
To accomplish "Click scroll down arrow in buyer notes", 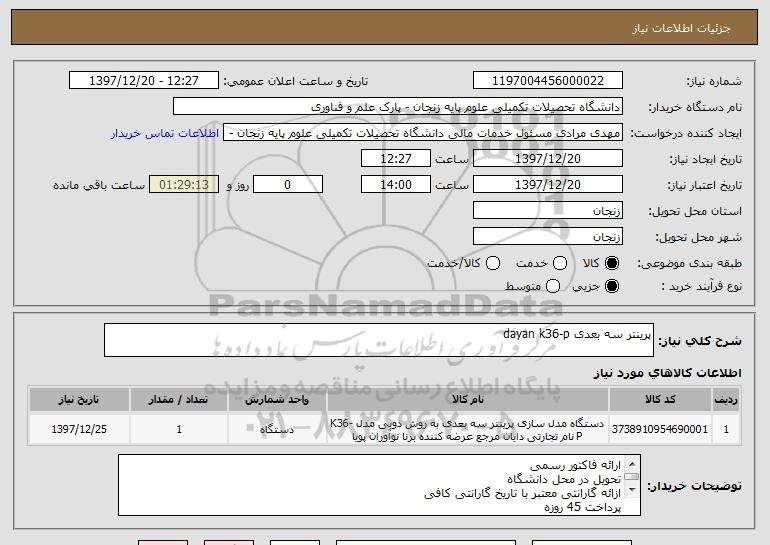I will [x=632, y=490].
